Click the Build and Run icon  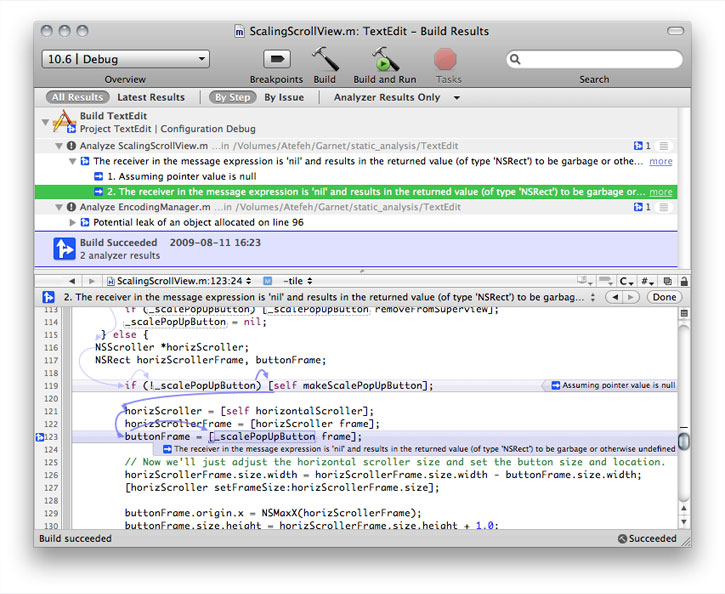(384, 59)
